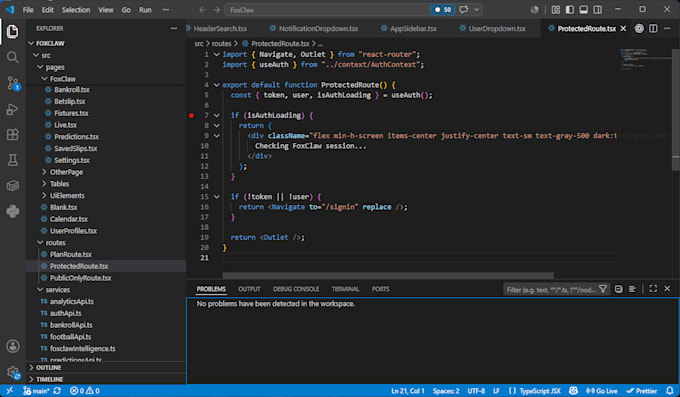Open the editor actions icon beside split editor

click(x=639, y=28)
